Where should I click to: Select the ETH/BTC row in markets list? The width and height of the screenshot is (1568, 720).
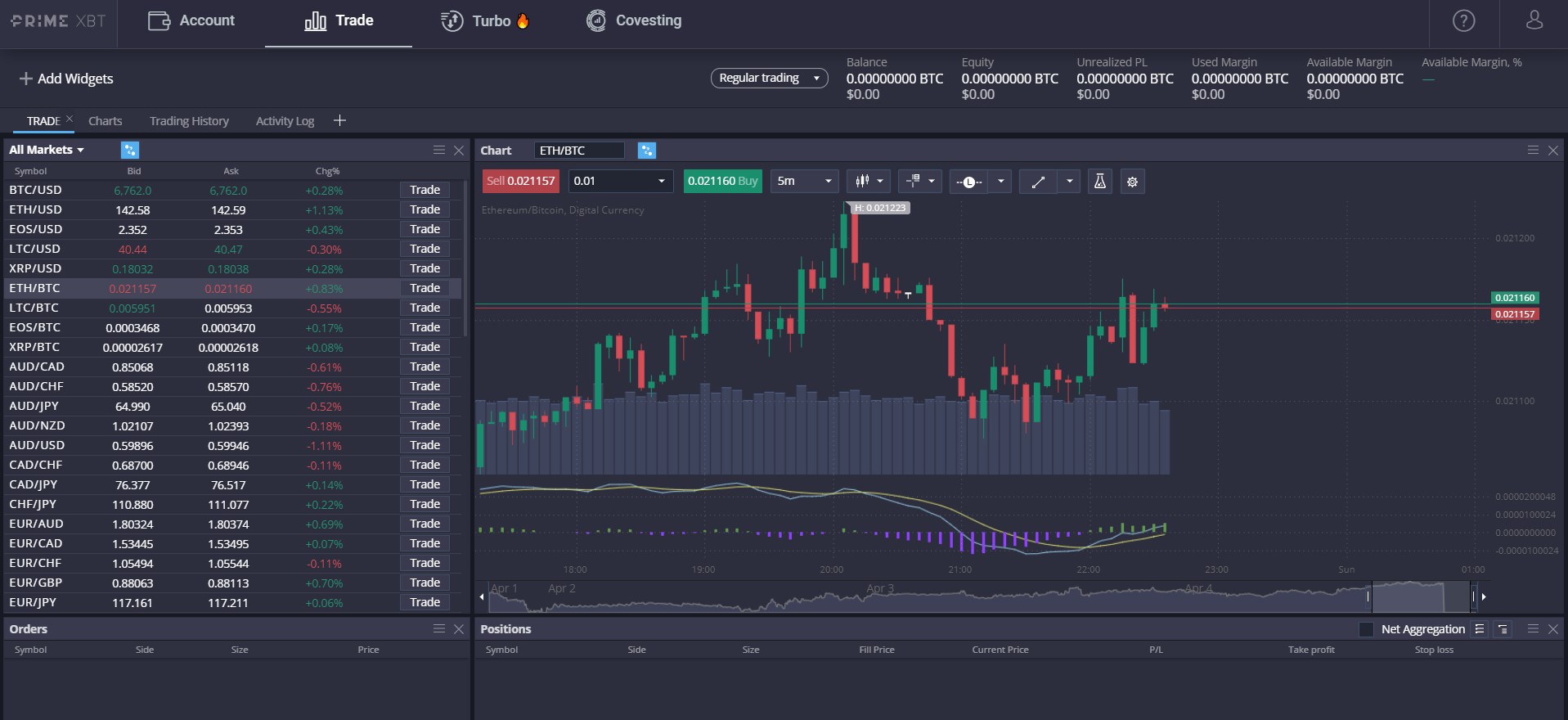click(232, 288)
